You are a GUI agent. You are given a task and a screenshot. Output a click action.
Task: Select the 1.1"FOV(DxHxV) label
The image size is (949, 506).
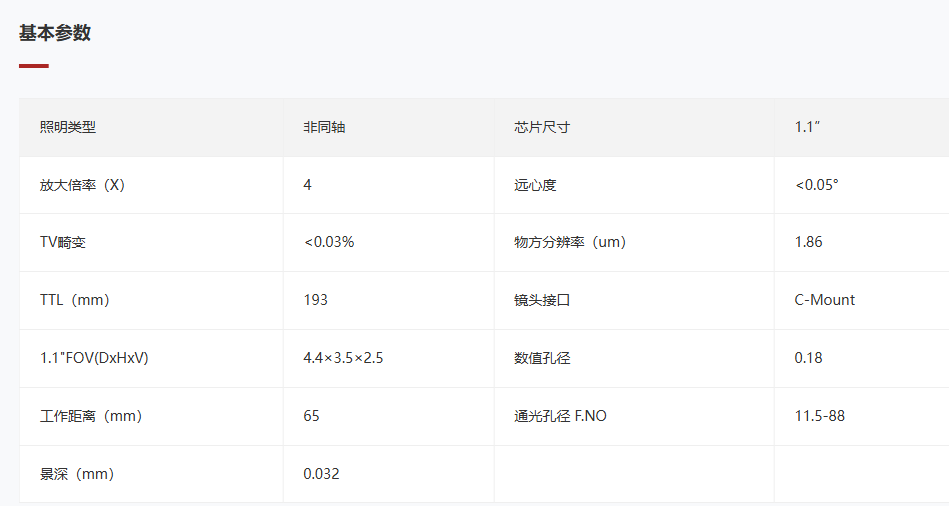click(94, 358)
